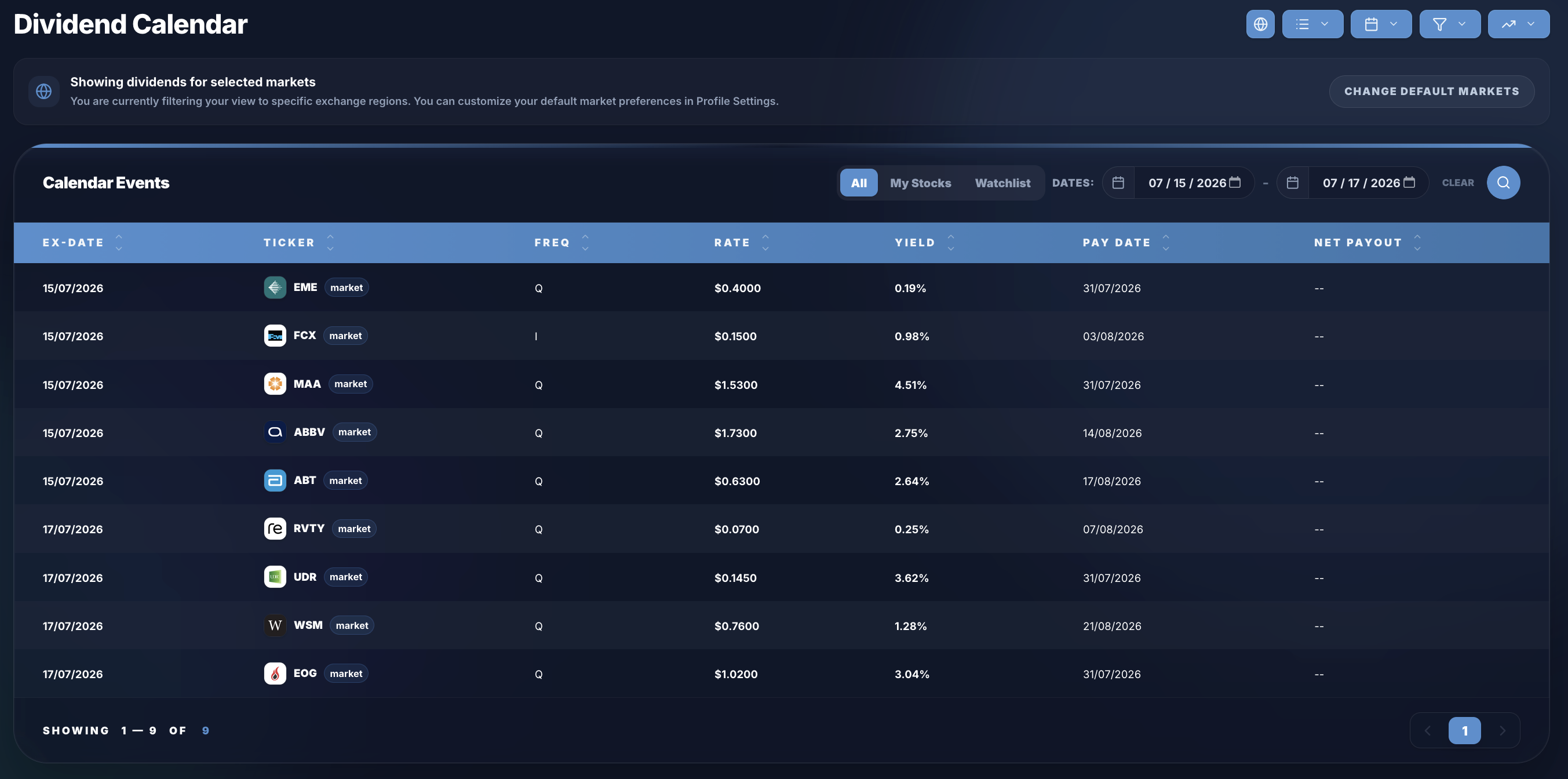The image size is (1568, 779).
Task: Click EME yield 0.19%
Action: pyautogui.click(x=910, y=288)
